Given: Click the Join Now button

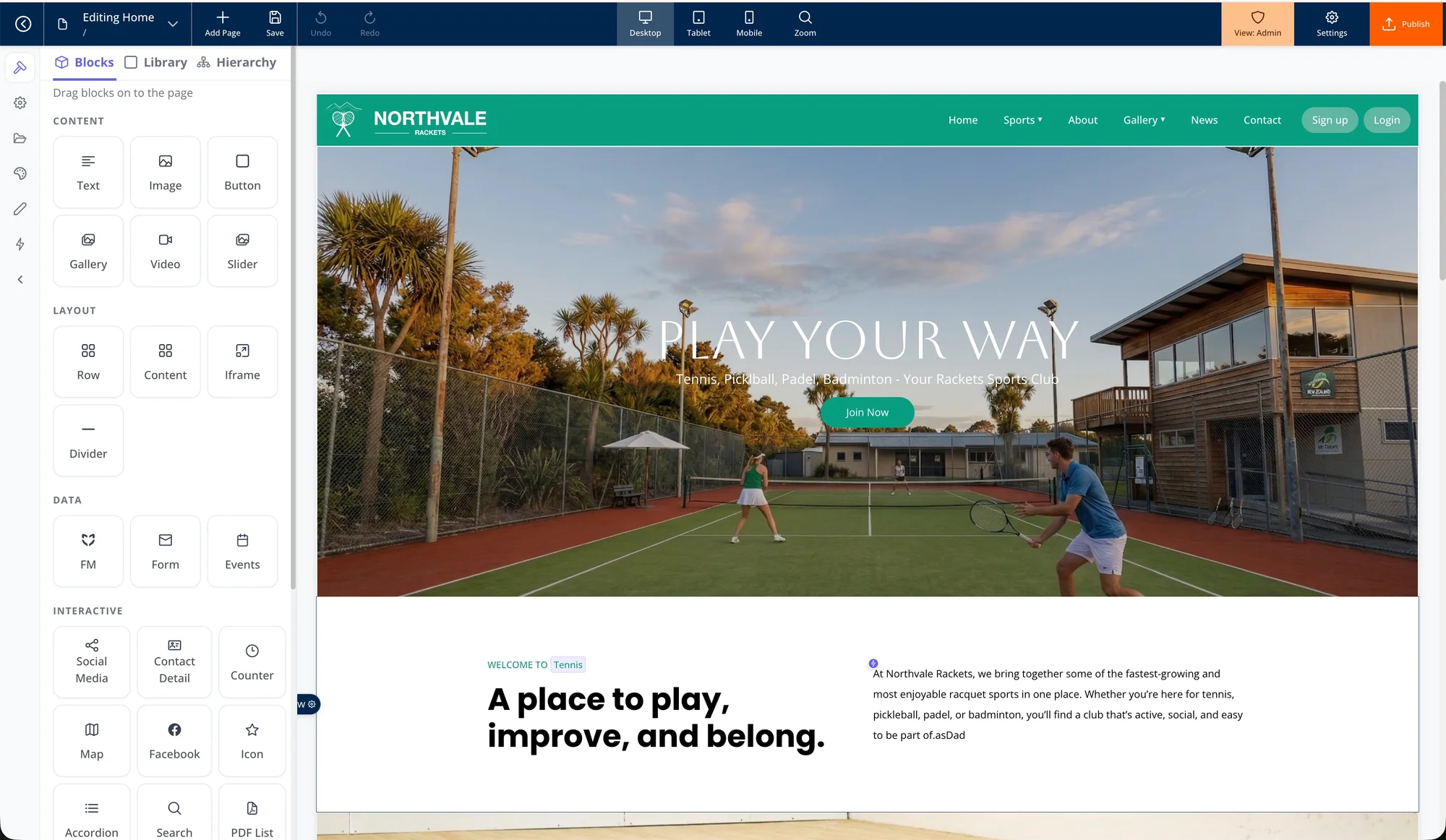Looking at the screenshot, I should (x=867, y=412).
